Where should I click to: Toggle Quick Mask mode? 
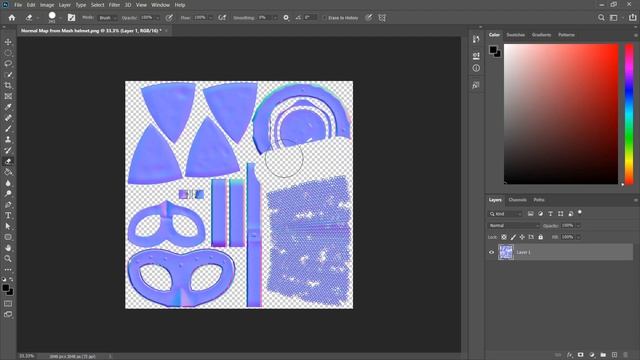[8, 304]
